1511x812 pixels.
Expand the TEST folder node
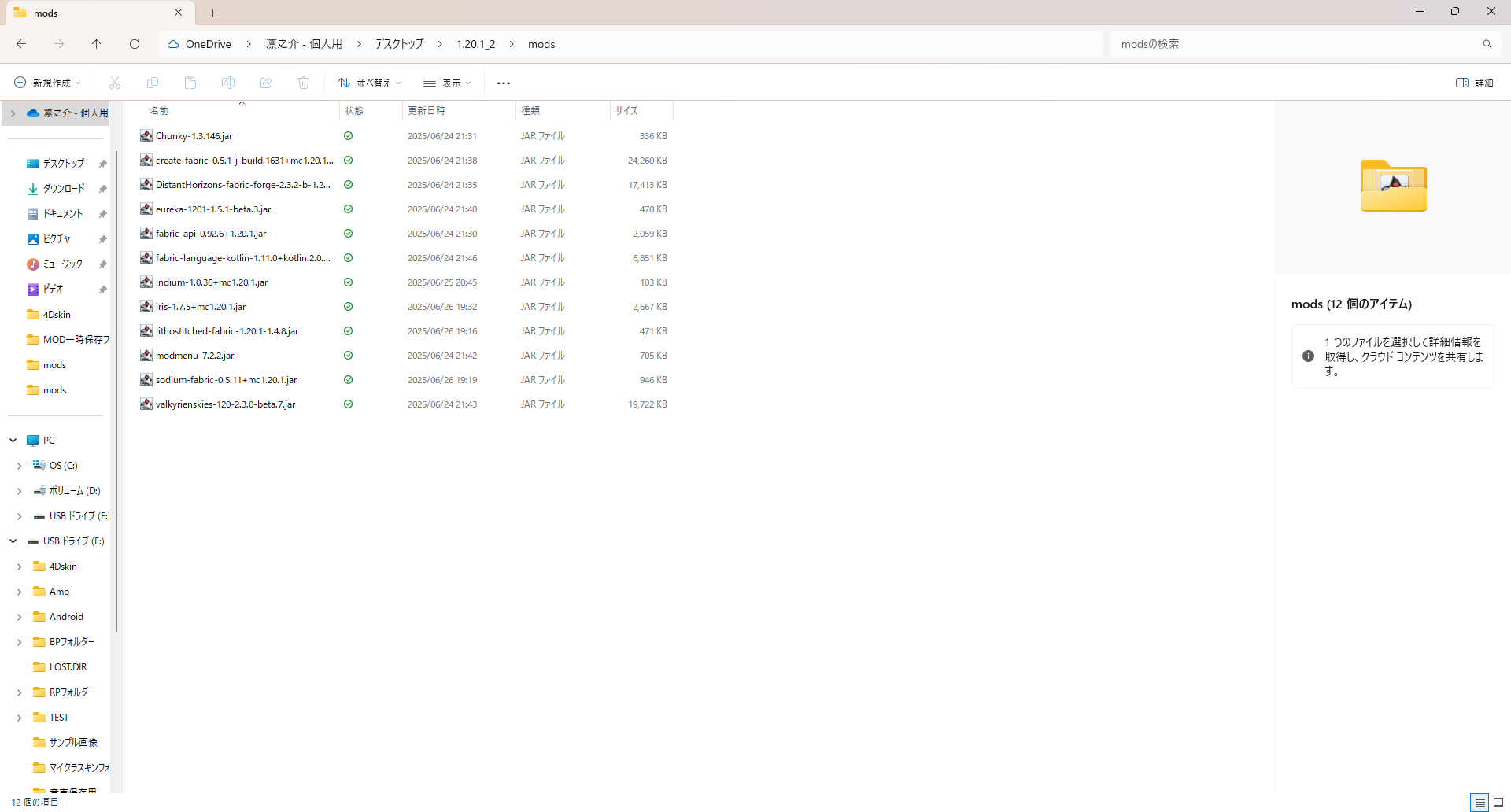pyautogui.click(x=20, y=718)
